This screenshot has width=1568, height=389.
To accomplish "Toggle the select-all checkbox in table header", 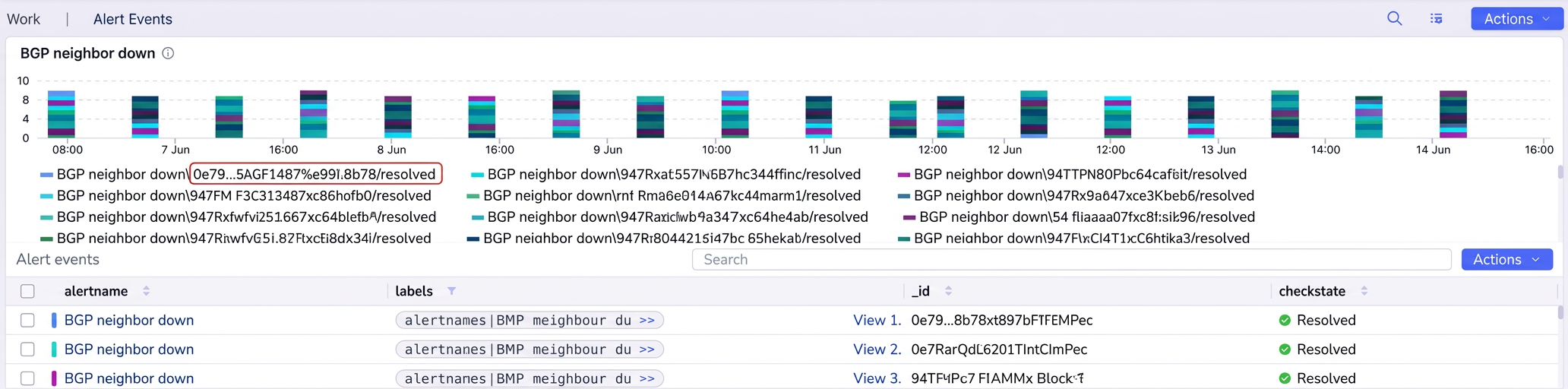I will [x=27, y=291].
